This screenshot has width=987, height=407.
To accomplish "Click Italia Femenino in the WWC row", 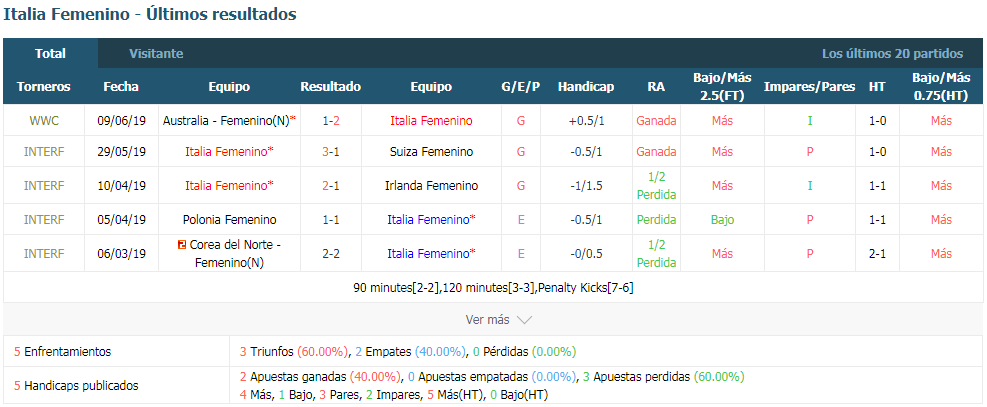I will pyautogui.click(x=431, y=120).
